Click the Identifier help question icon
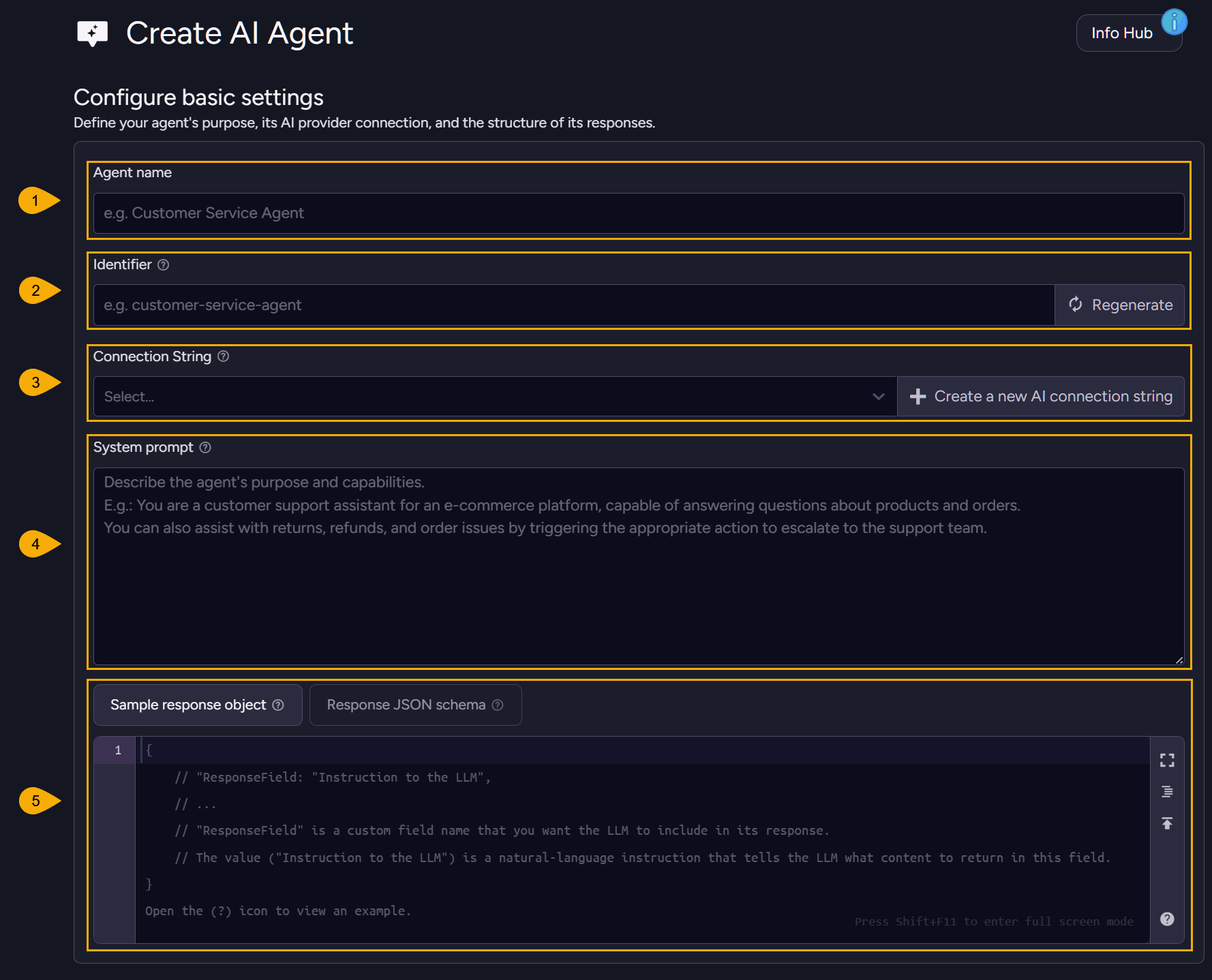Screen dimensions: 1212x980 pos(164,264)
